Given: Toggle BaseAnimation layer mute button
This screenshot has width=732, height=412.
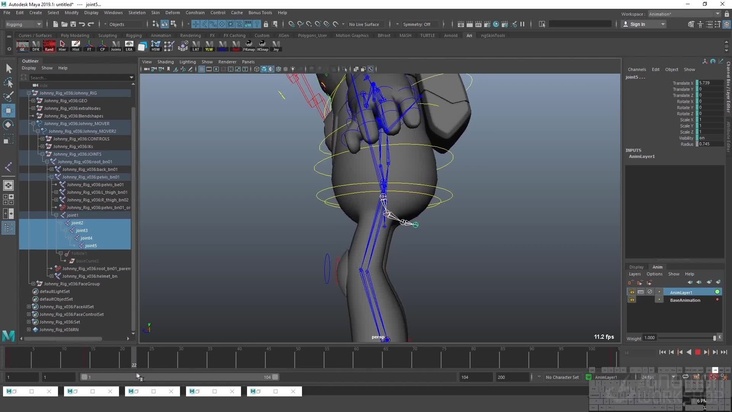Looking at the screenshot, I should 632,300.
